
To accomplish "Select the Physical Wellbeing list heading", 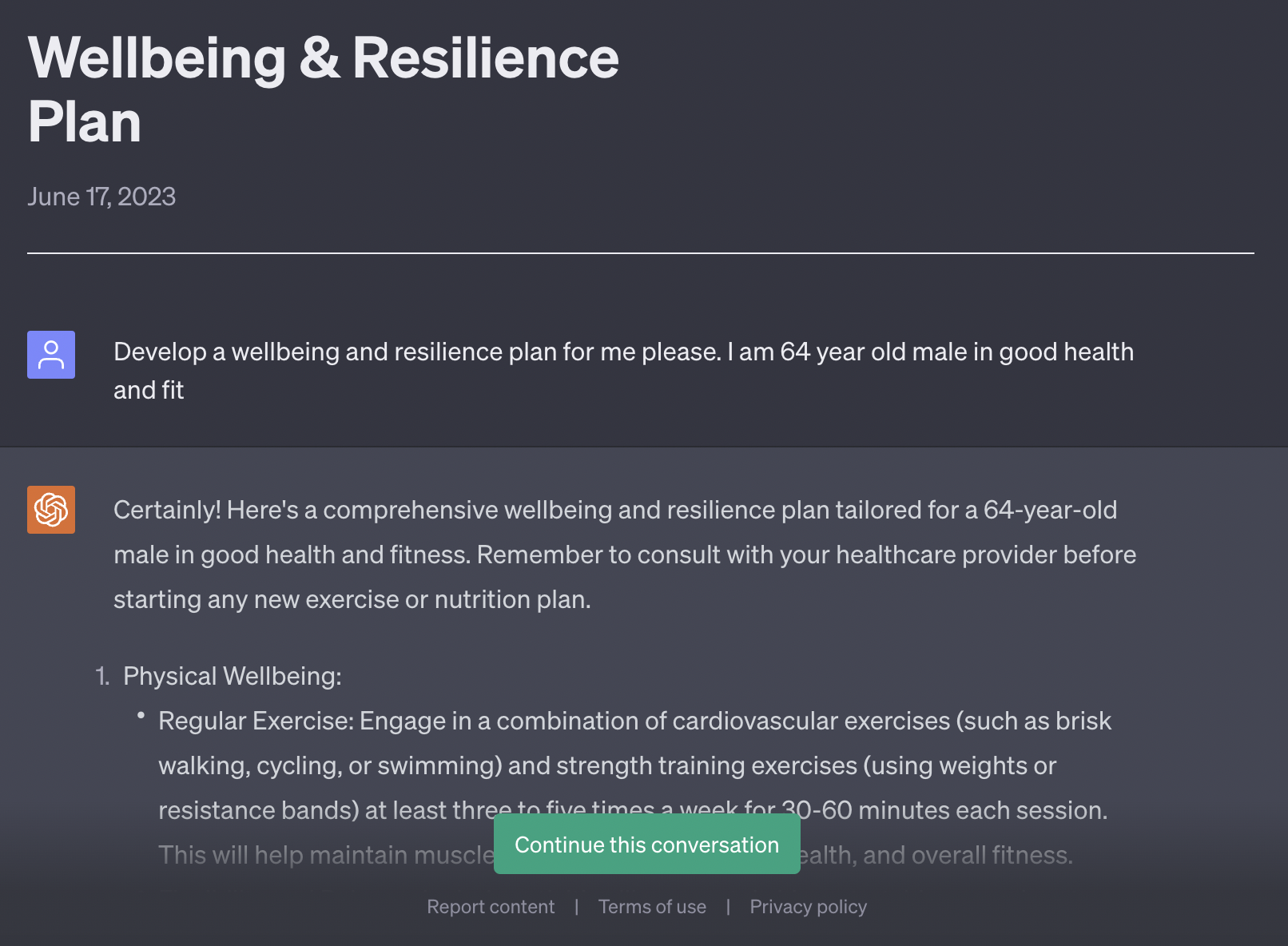I will pyautogui.click(x=232, y=676).
